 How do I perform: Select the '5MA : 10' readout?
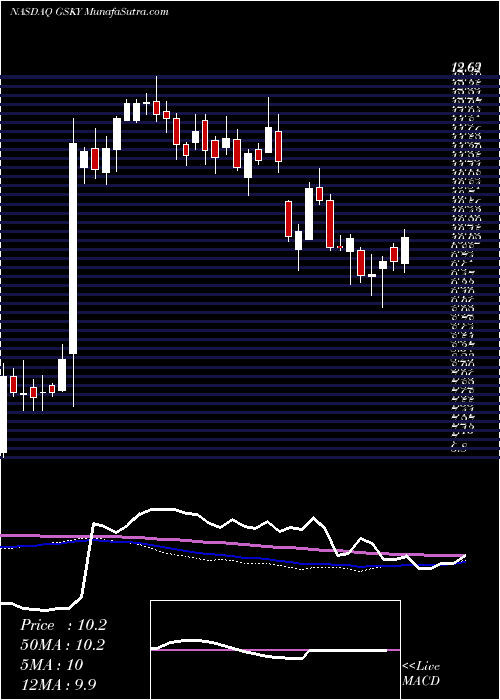[51, 664]
